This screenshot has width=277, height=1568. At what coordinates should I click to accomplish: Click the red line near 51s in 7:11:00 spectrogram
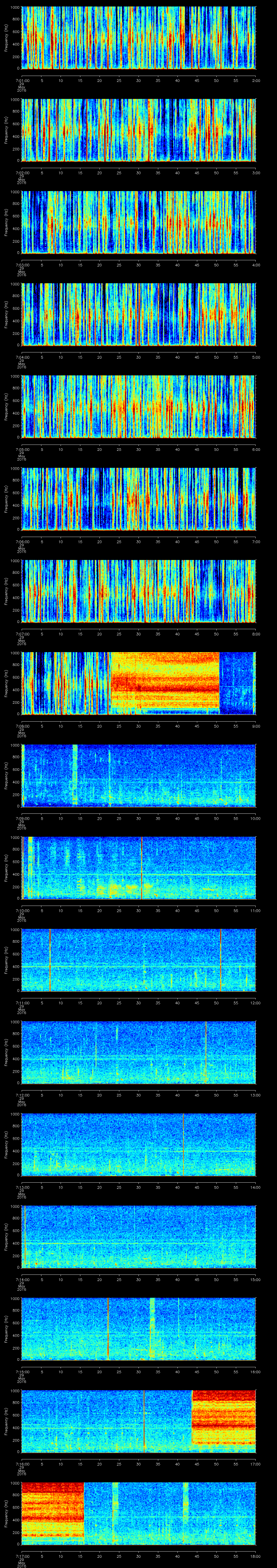tap(220, 960)
